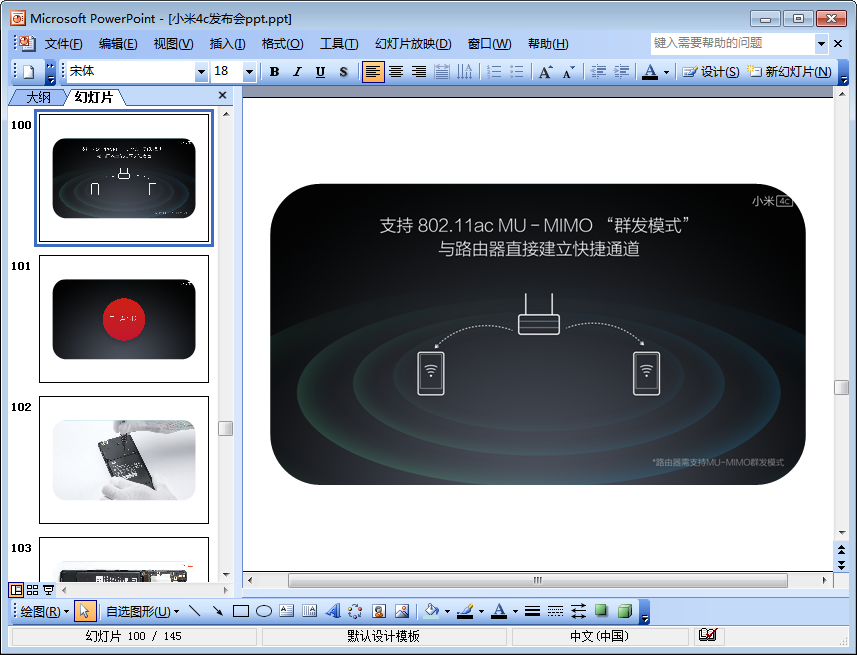Open the font size dropdown

coord(249,72)
